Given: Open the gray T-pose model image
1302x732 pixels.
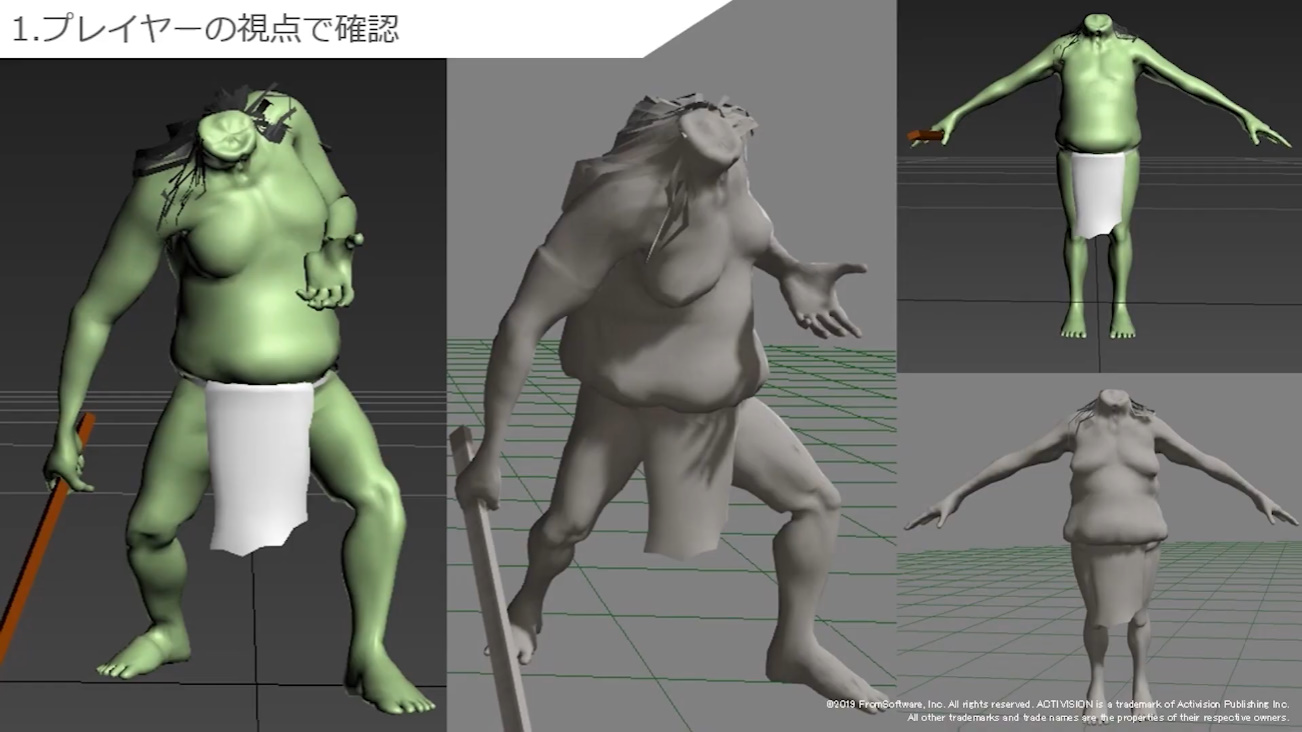Looking at the screenshot, I should point(1099,552).
